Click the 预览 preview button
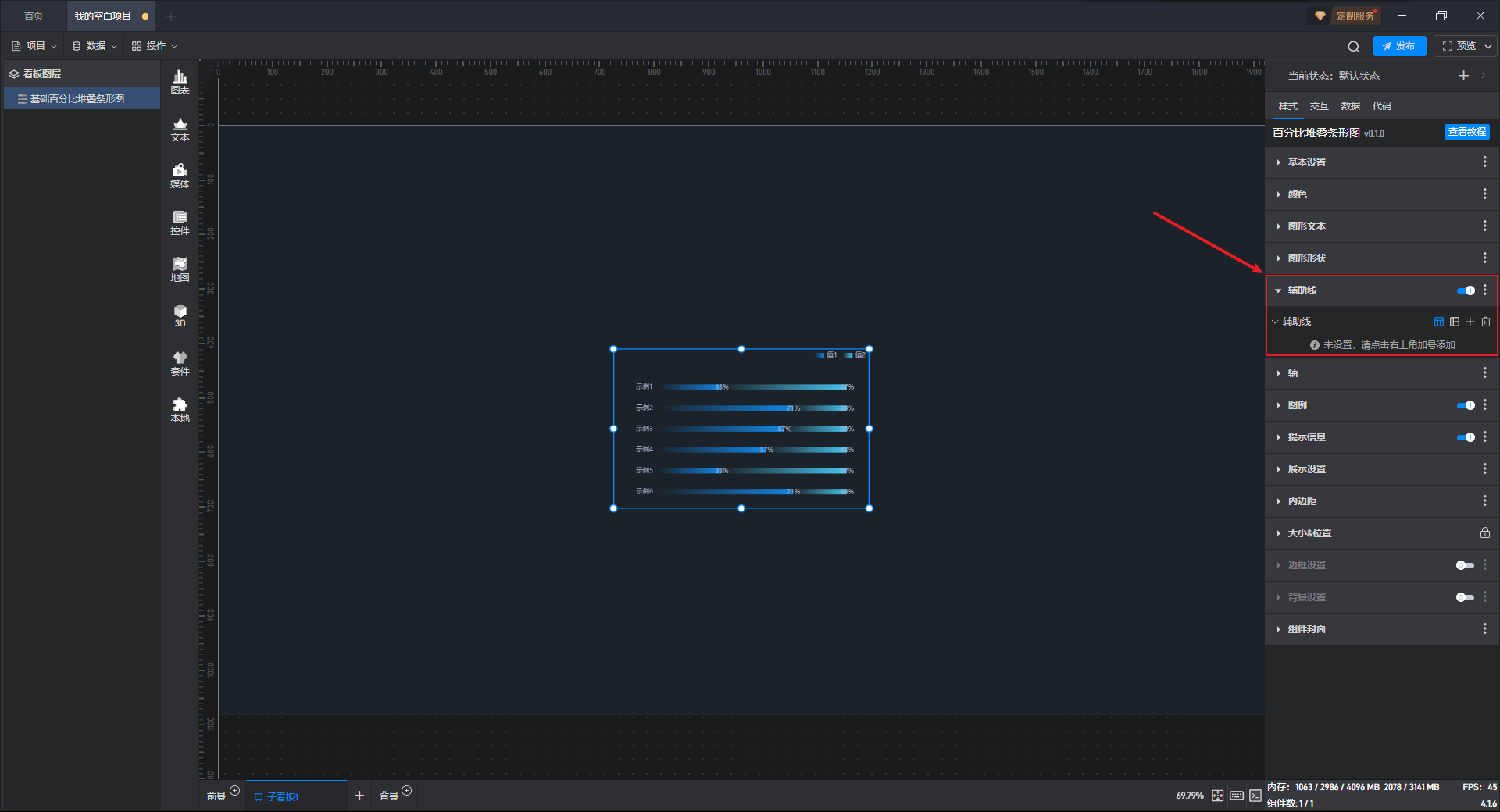 pos(1459,46)
